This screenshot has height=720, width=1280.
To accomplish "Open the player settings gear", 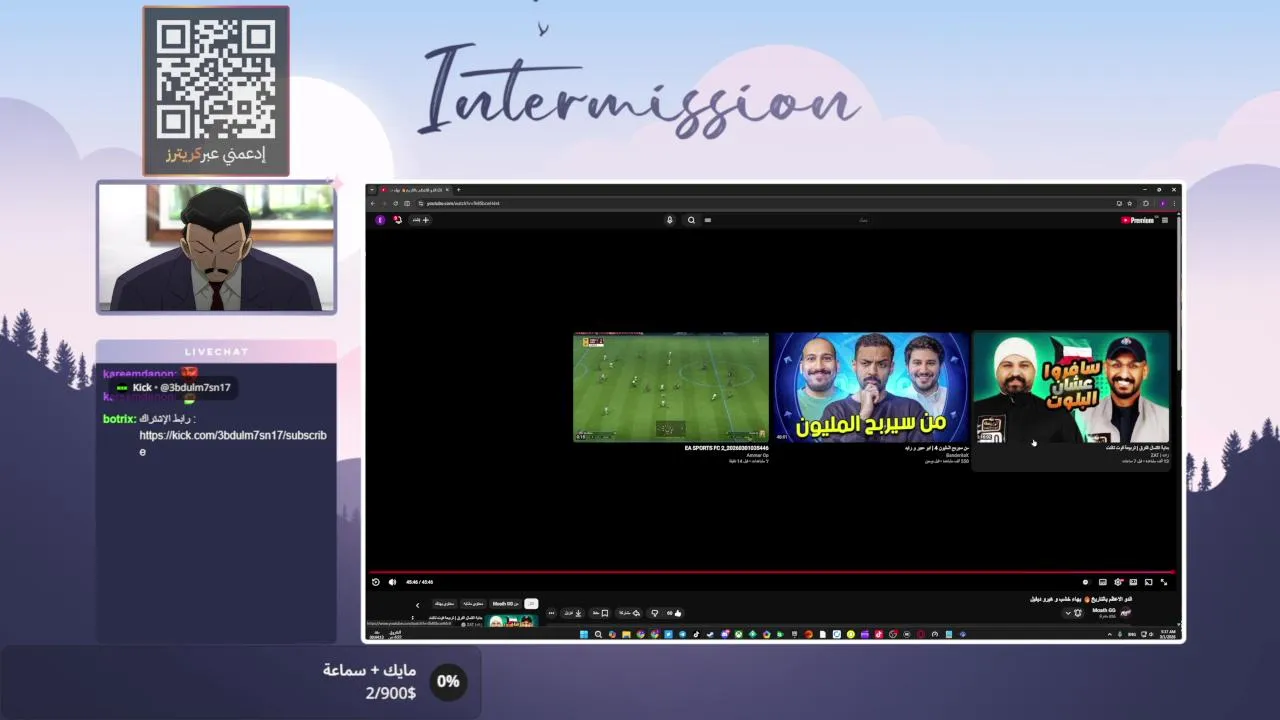I will [x=1118, y=582].
